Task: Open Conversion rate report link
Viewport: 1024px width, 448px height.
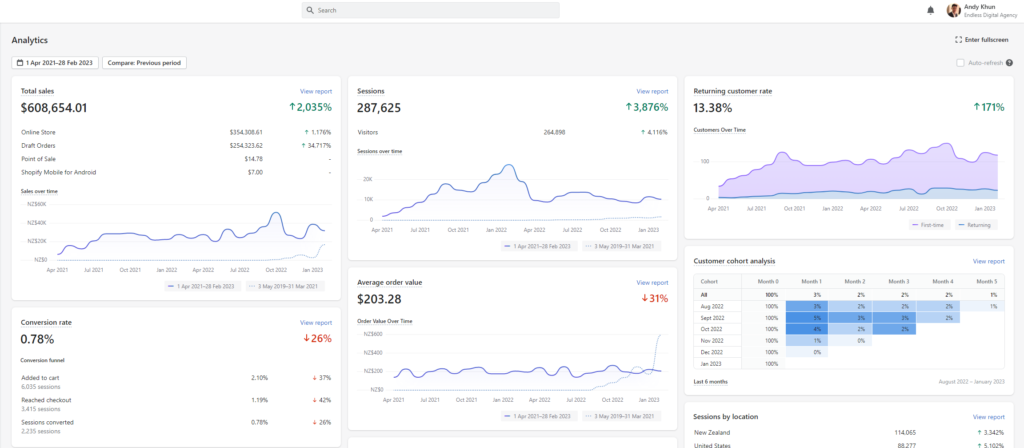Action: (x=315, y=323)
